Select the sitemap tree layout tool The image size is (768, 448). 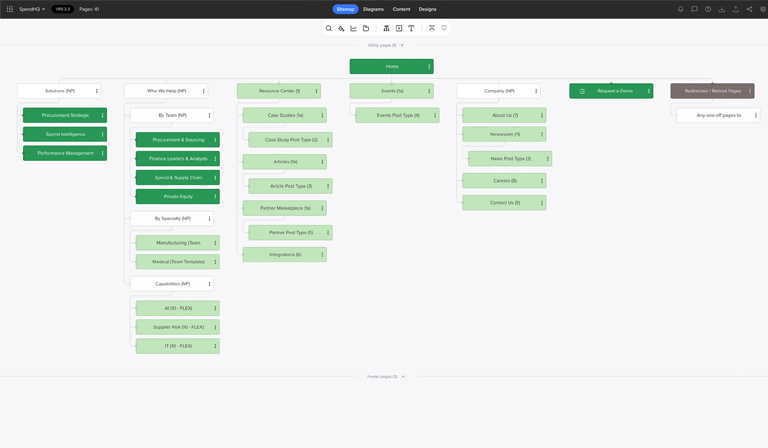tap(386, 28)
